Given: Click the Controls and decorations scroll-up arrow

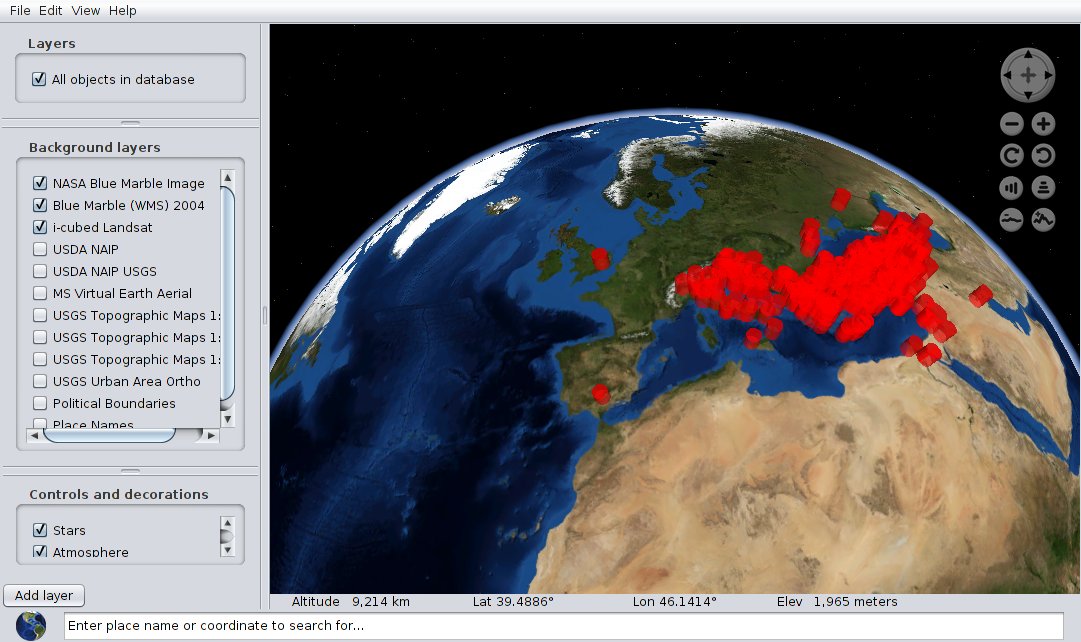Looking at the screenshot, I should point(228,523).
